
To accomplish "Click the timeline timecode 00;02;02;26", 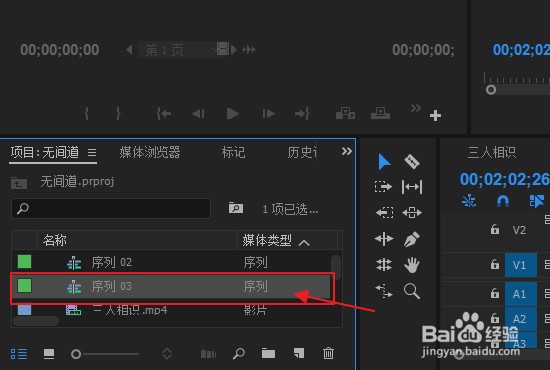I will pos(504,179).
